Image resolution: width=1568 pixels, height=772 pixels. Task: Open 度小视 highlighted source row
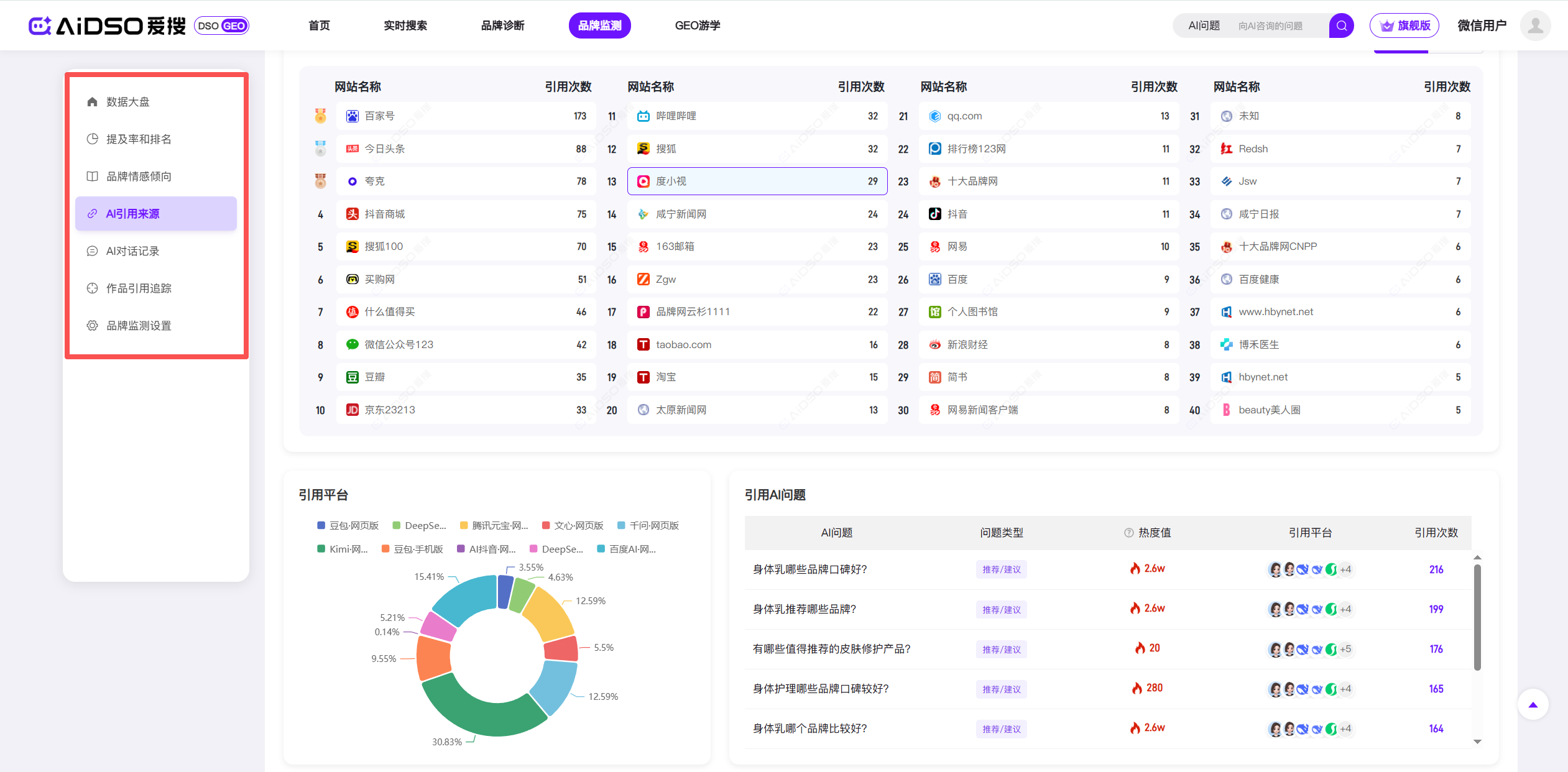pyautogui.click(x=757, y=181)
